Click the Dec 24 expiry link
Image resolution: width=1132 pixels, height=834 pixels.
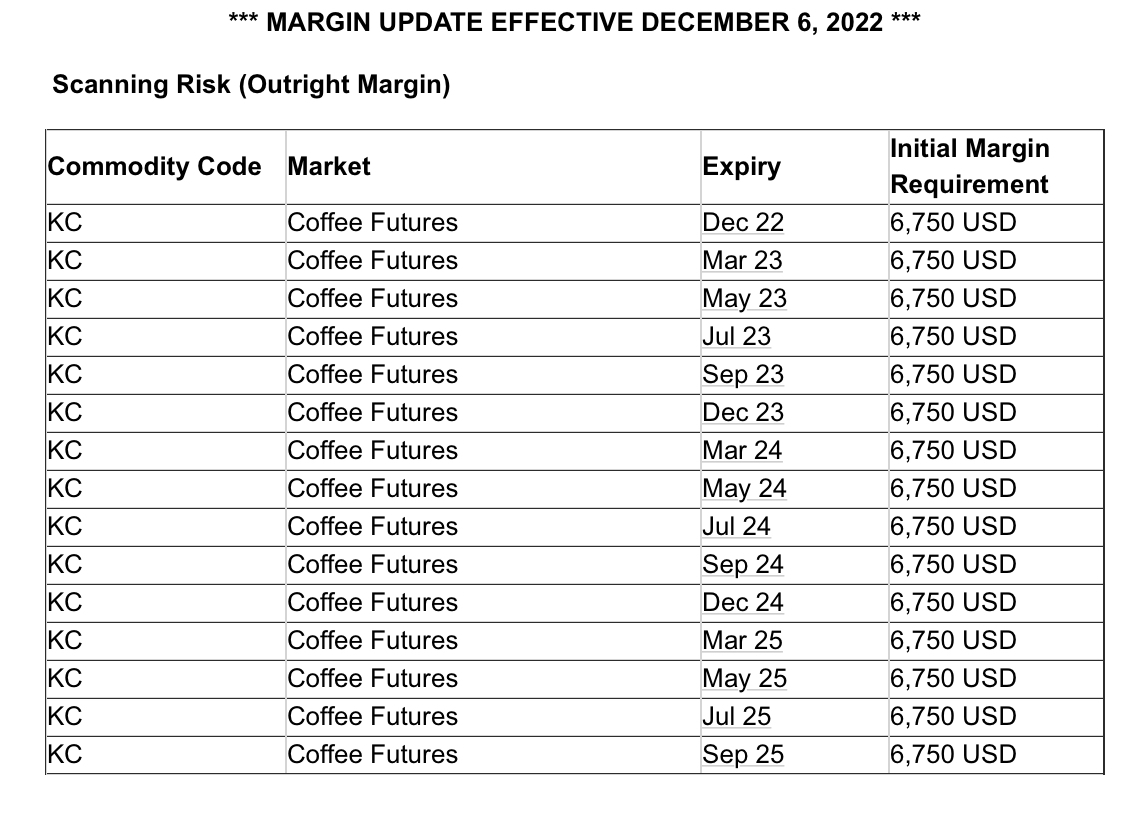(x=743, y=602)
